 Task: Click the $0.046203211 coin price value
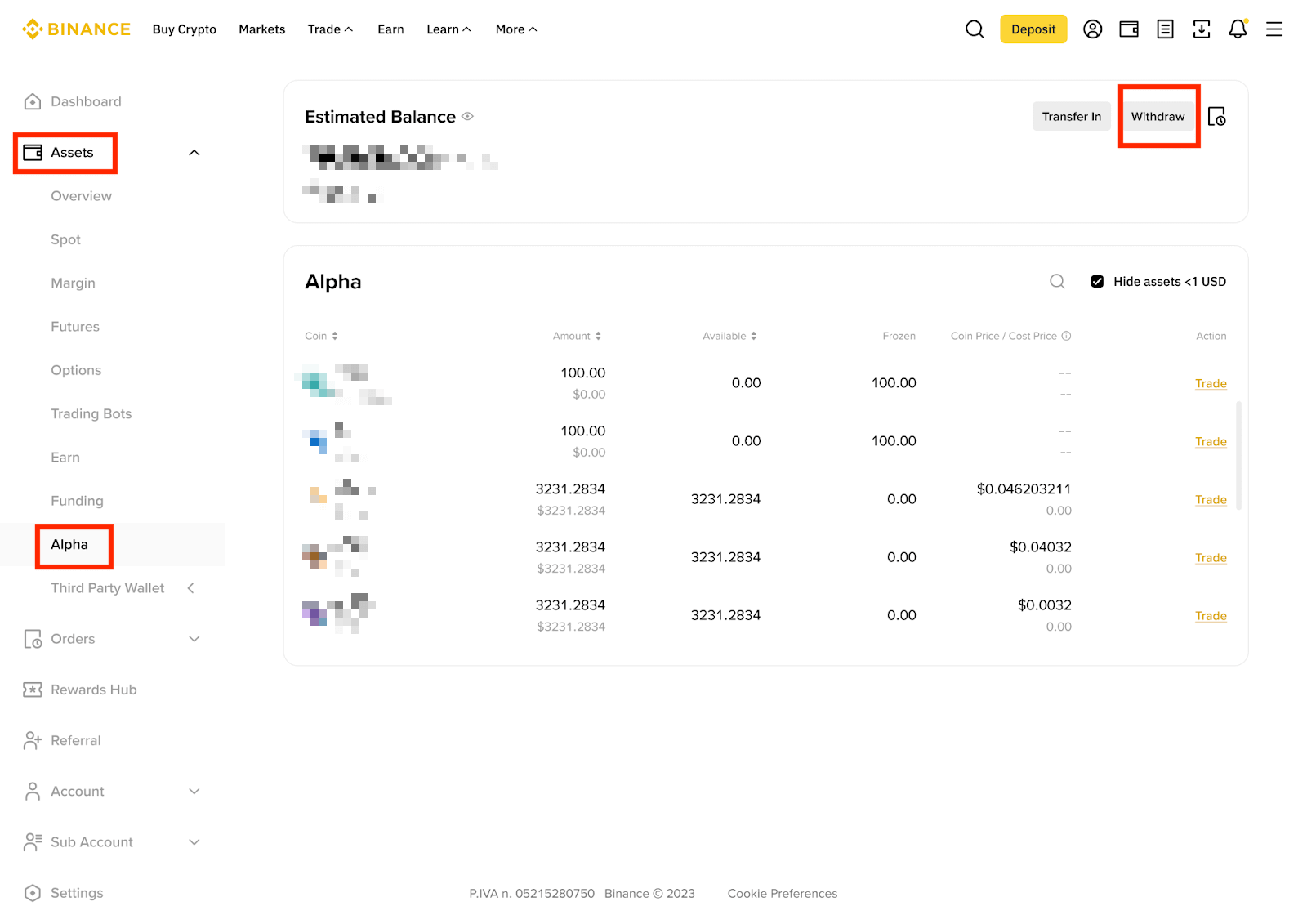tap(1024, 489)
